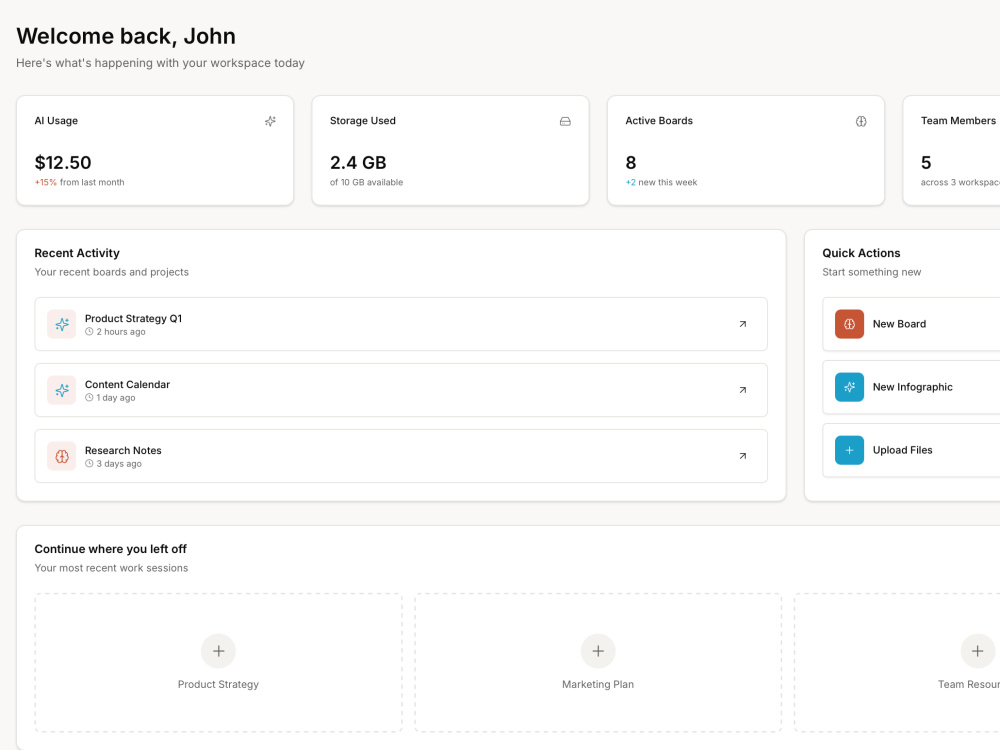
Task: Click the 'Your recent boards and projects' subtitle
Action: tap(112, 272)
